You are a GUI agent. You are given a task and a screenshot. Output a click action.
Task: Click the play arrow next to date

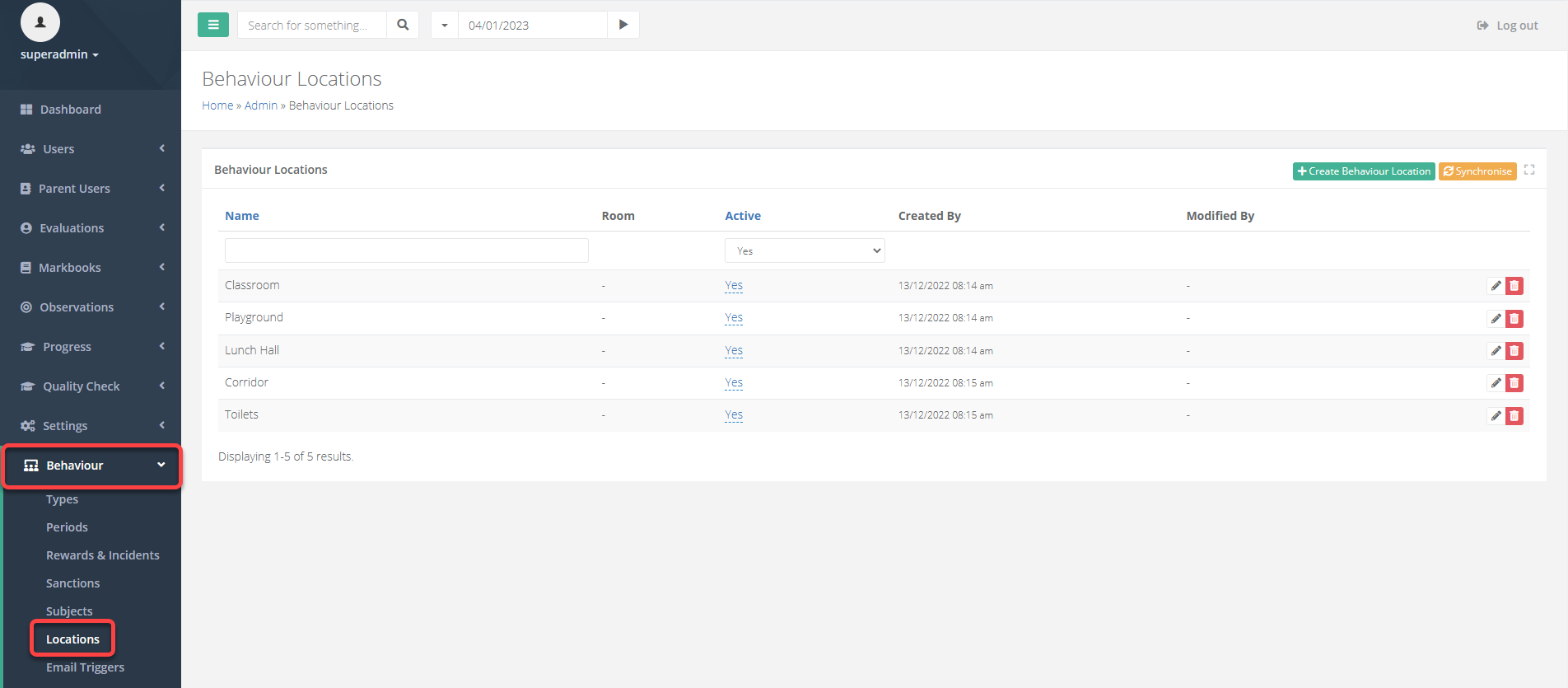coord(623,25)
